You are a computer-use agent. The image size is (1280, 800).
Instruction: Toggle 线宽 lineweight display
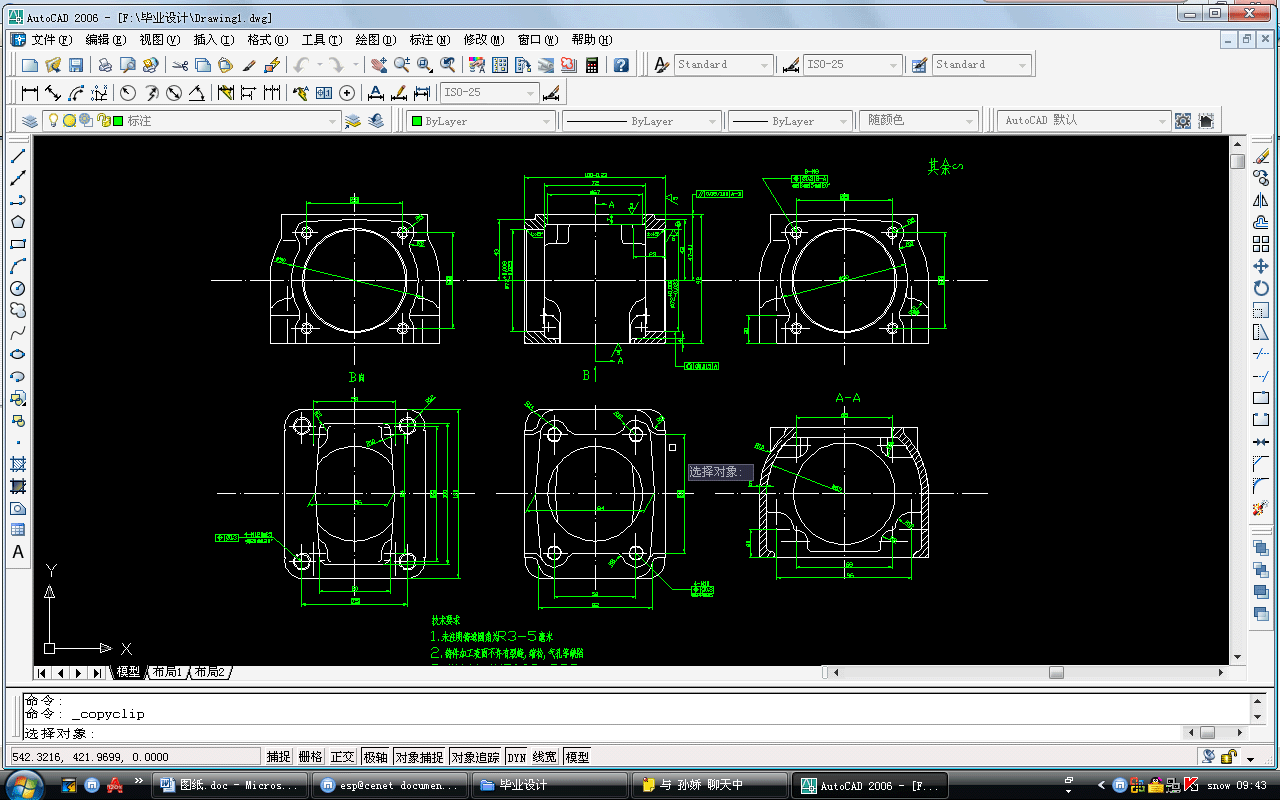[x=545, y=757]
